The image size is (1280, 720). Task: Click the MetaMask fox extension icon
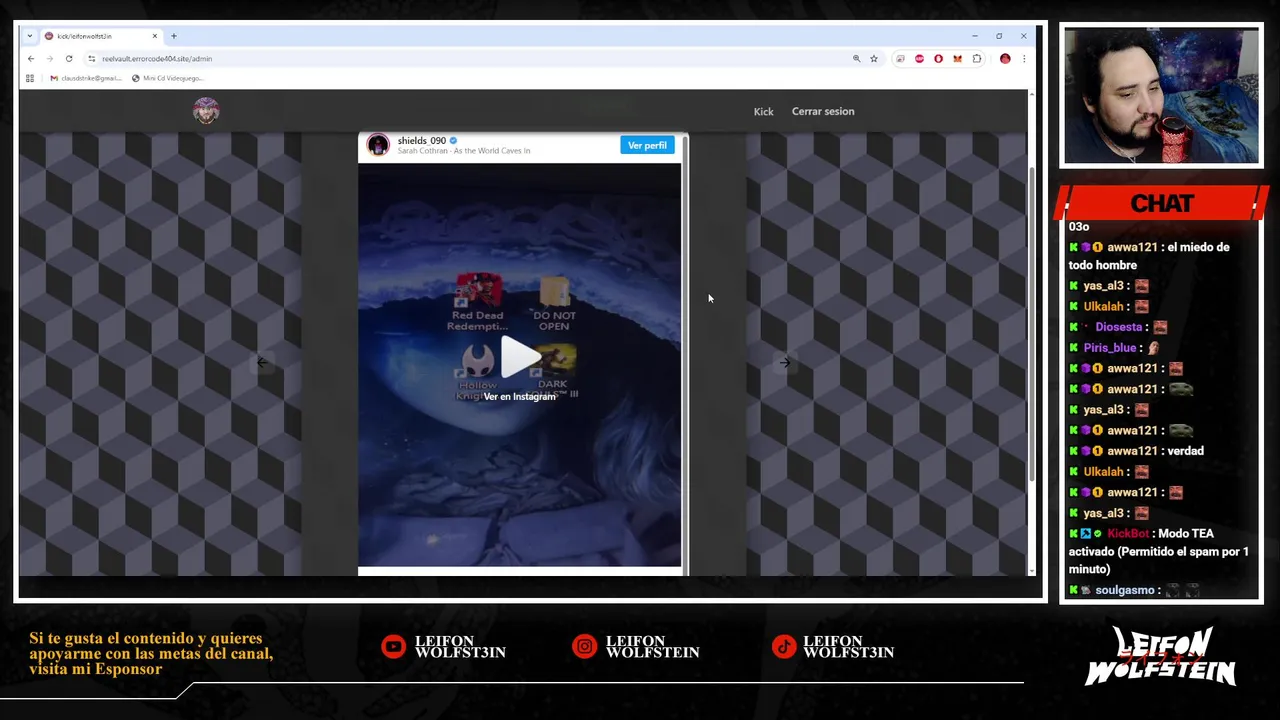pyautogui.click(x=957, y=59)
